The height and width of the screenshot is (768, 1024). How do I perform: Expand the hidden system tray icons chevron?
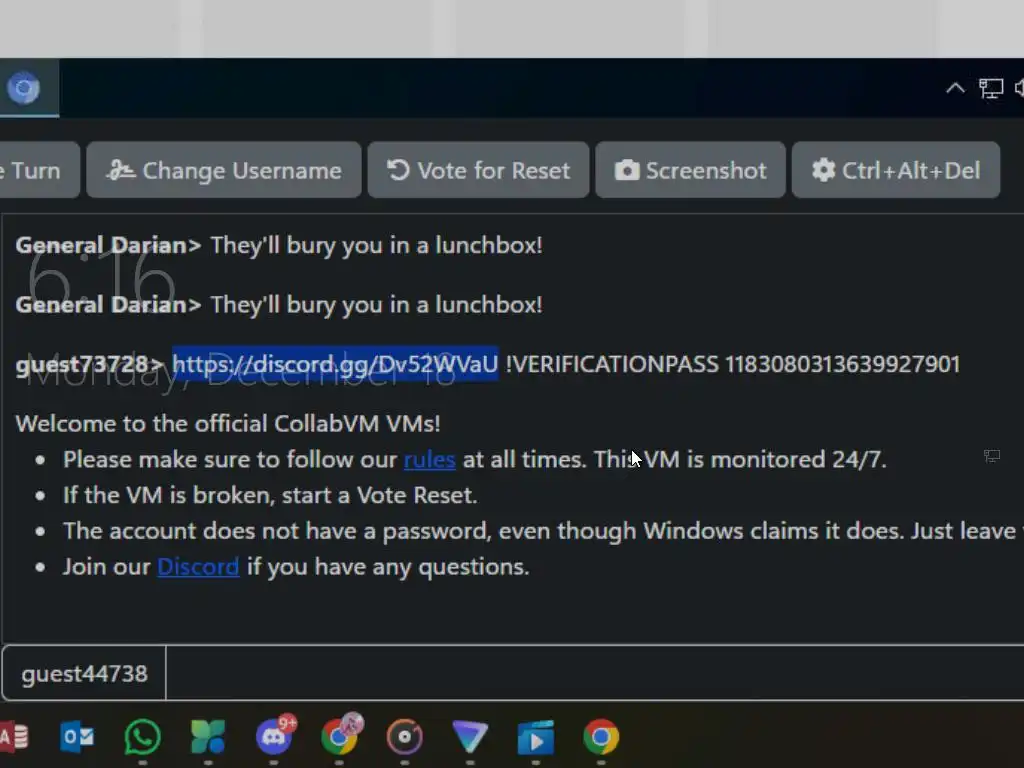(x=955, y=88)
